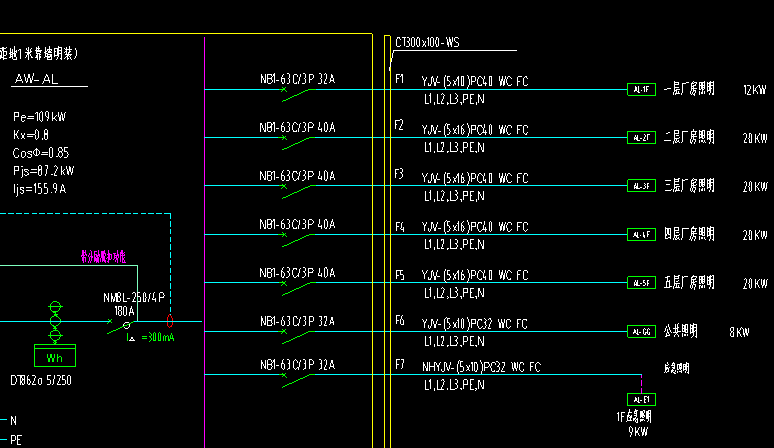The image size is (774, 448).
Task: Select the F5 circuit breaker switch symbol
Action: coord(296,288)
